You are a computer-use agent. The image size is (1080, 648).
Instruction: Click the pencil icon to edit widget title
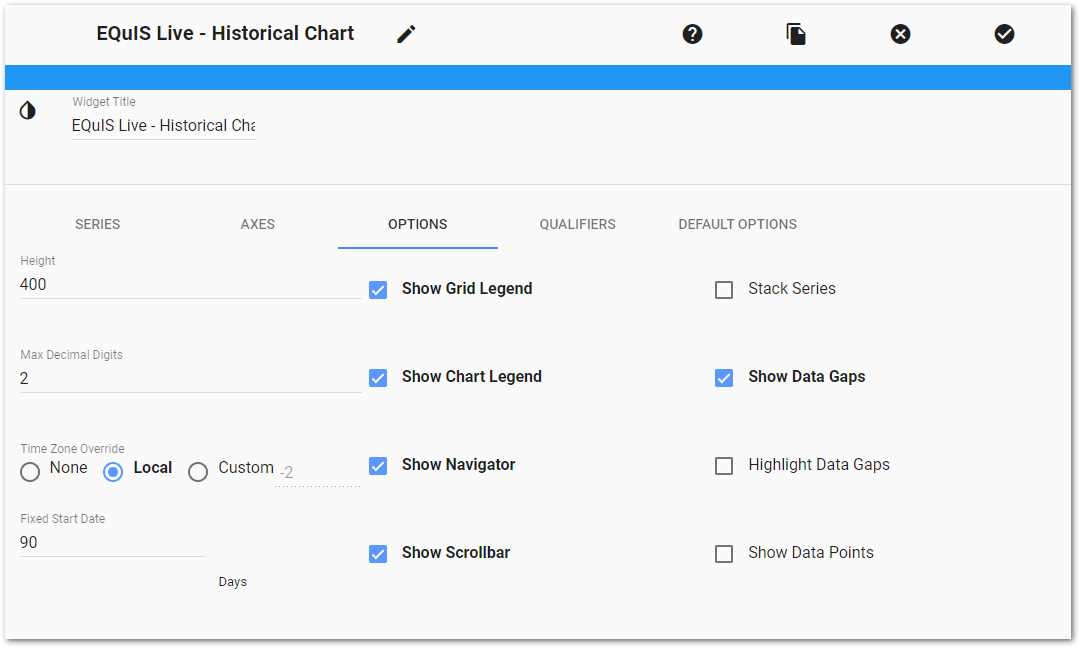click(406, 33)
